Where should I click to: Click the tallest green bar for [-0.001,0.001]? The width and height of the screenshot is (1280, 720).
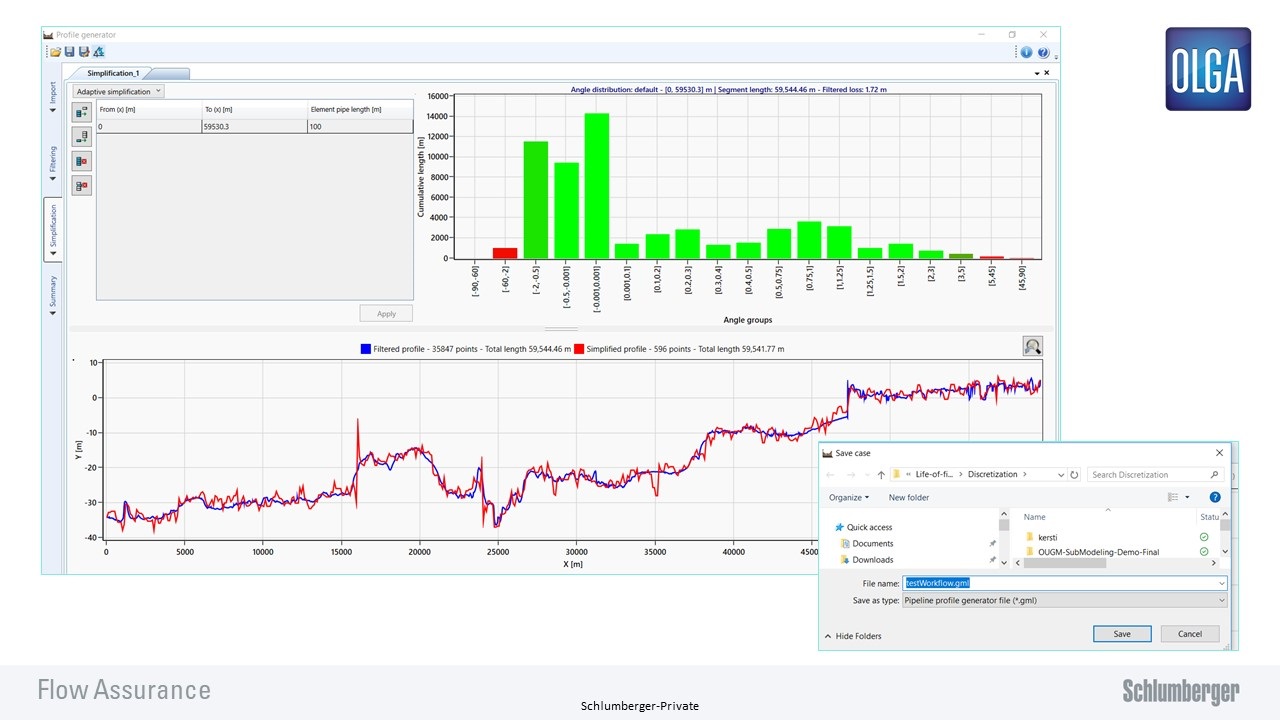coord(596,186)
